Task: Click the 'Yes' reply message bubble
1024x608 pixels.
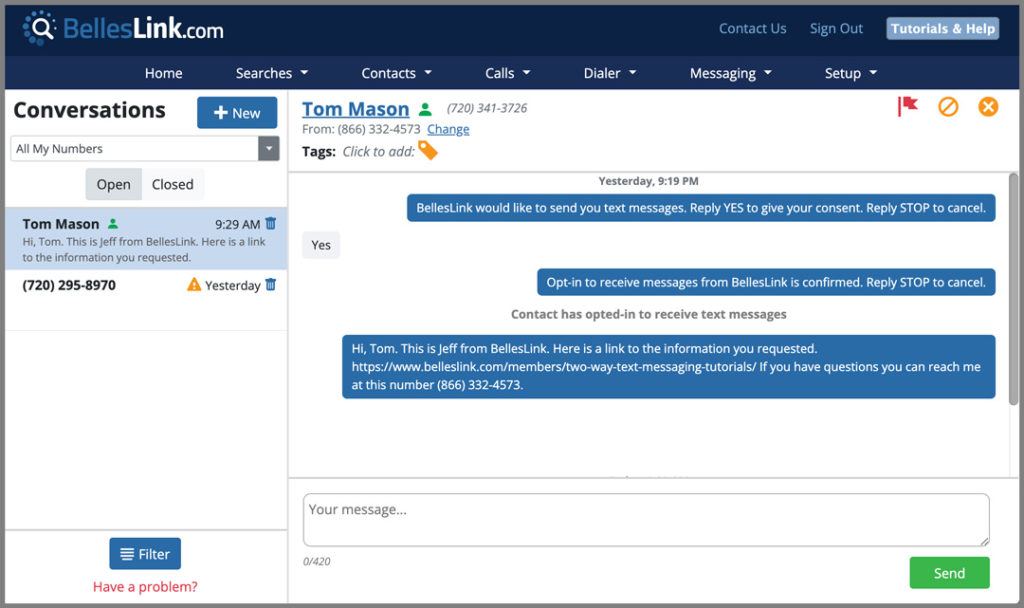Action: click(x=321, y=245)
